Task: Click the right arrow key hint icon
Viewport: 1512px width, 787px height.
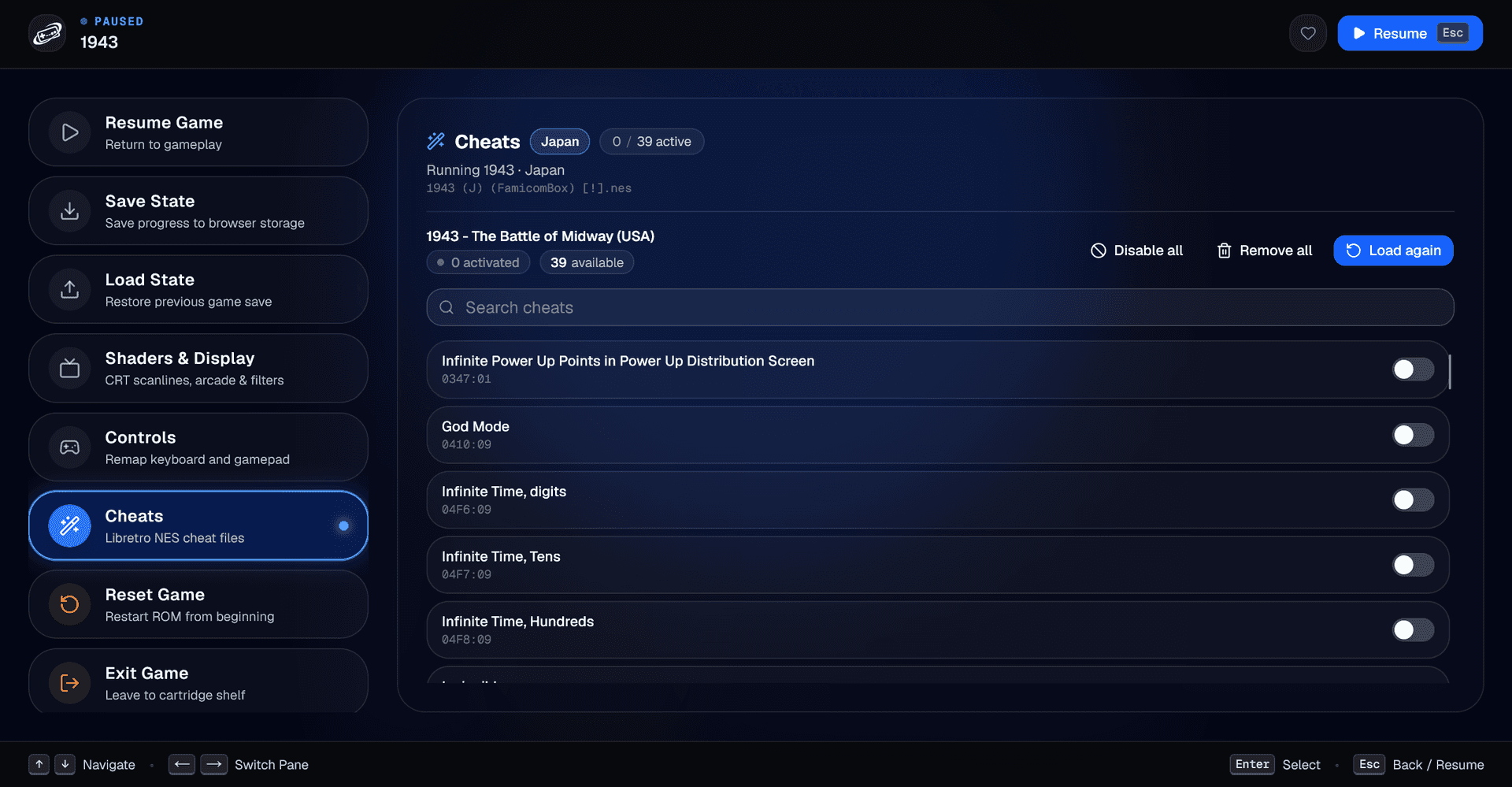Action: [x=213, y=764]
